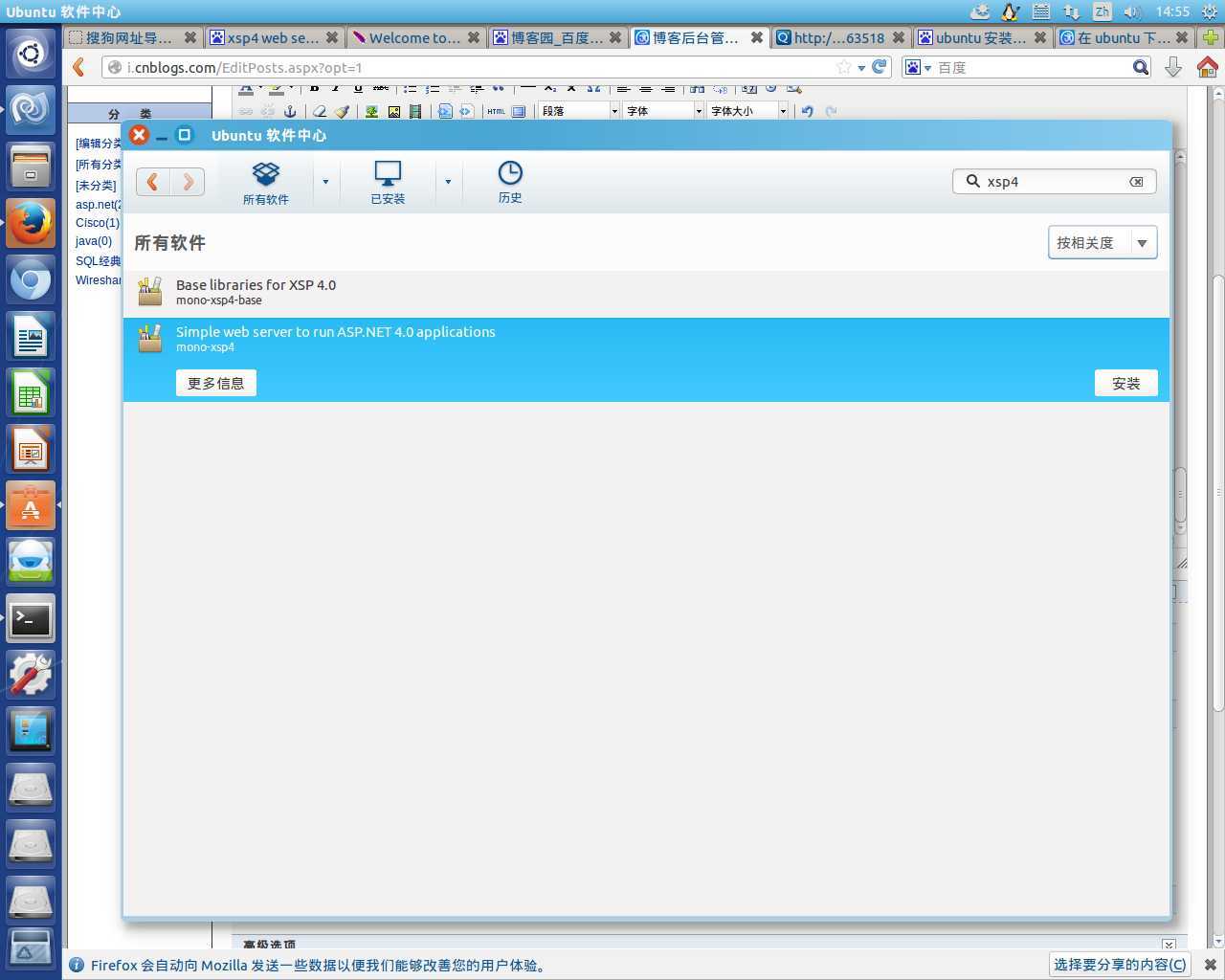Switch to the Welcome to... tab
Image resolution: width=1225 pixels, height=980 pixels.
click(414, 38)
